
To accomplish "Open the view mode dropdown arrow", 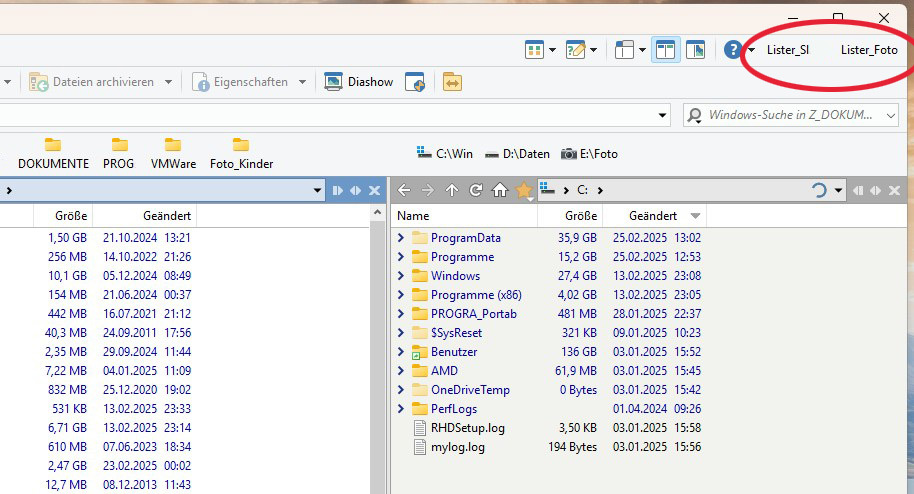I will pyautogui.click(x=552, y=50).
